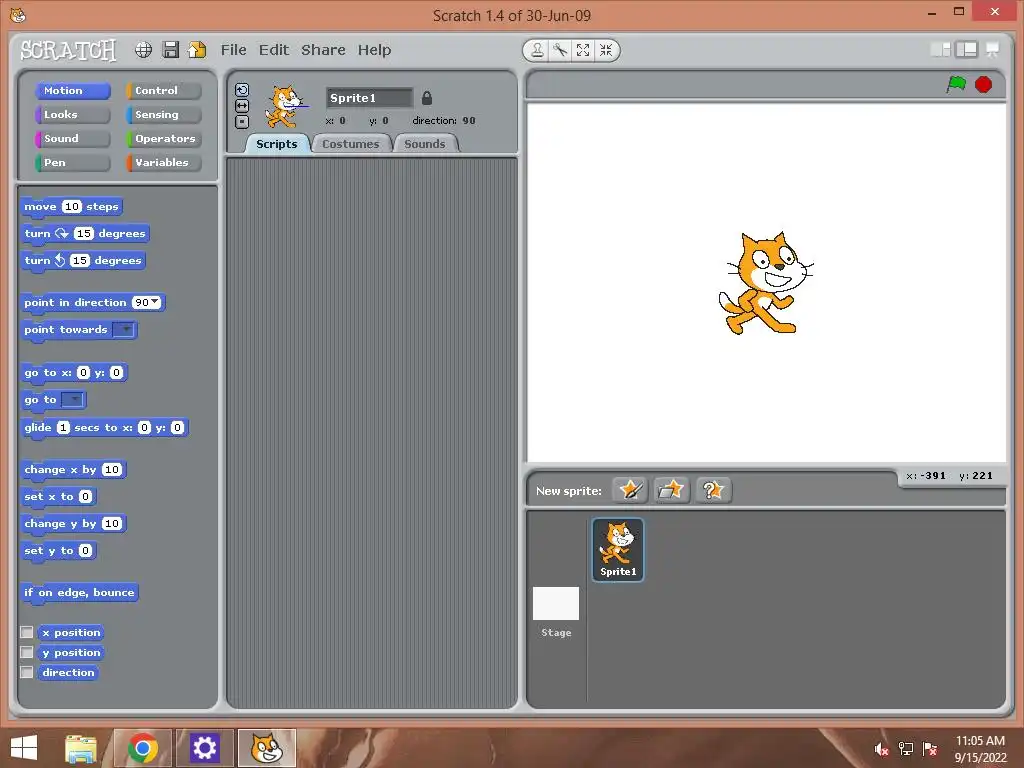The height and width of the screenshot is (768, 1024).
Task: Click the move 10 steps block
Action: coord(71,207)
